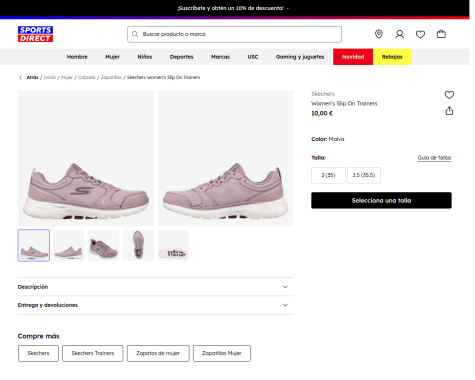Click the Skechers tag button
This screenshot has height=380, width=475.
pos(38,353)
